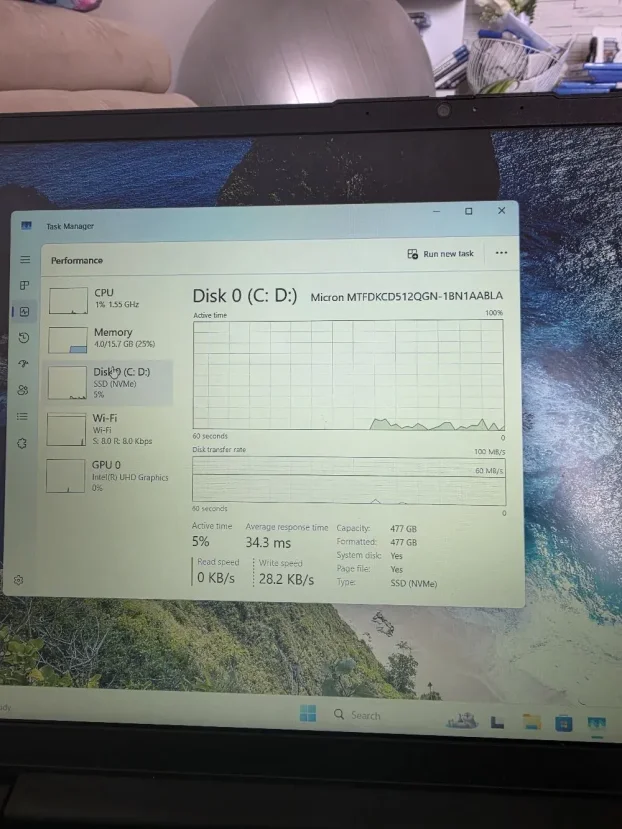Screen dimensions: 622x829
Task: Open the Startup apps page icon
Action: coord(23,364)
